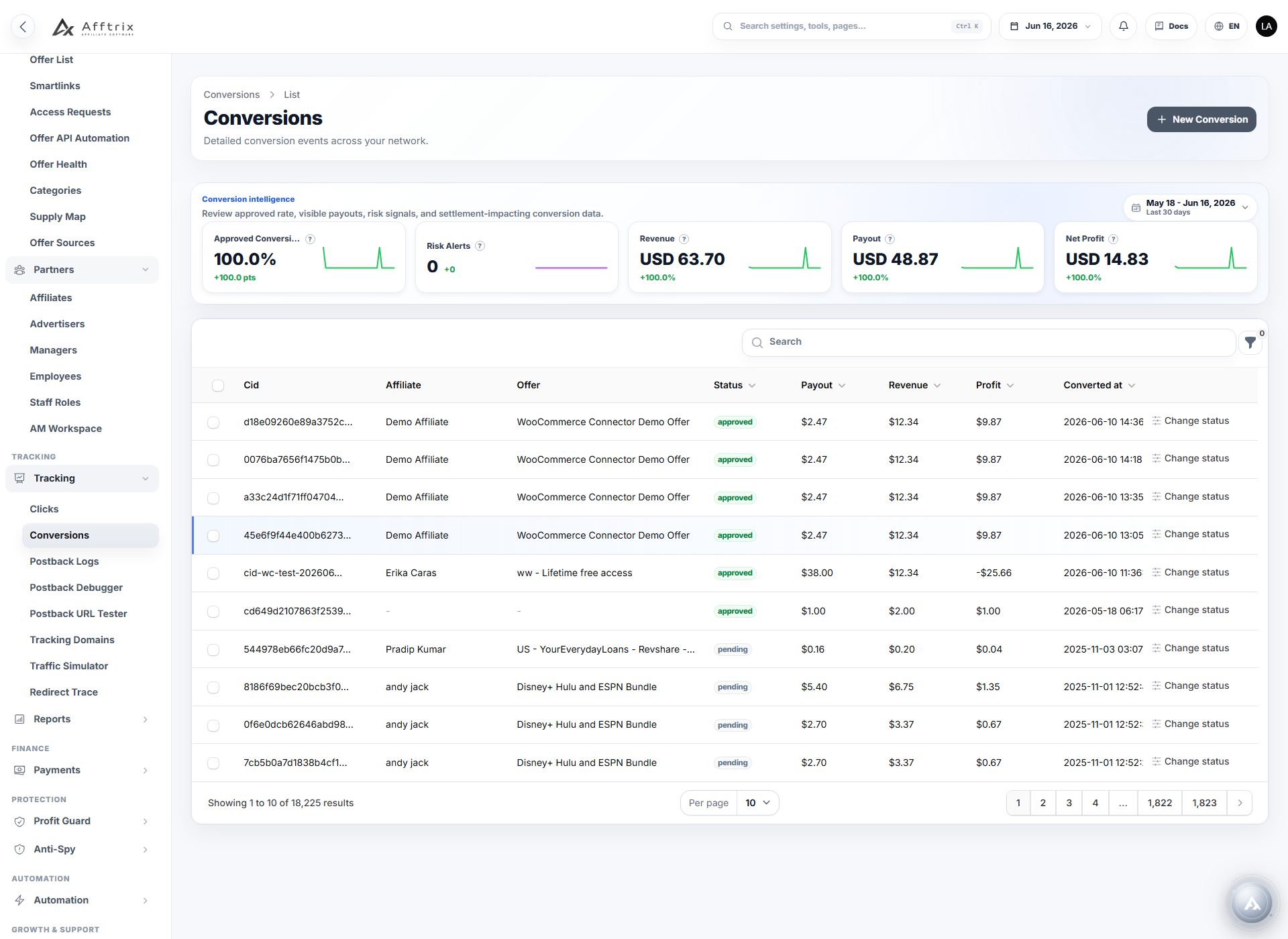This screenshot has height=939, width=1288.
Task: Click the table Search field
Action: (x=989, y=342)
